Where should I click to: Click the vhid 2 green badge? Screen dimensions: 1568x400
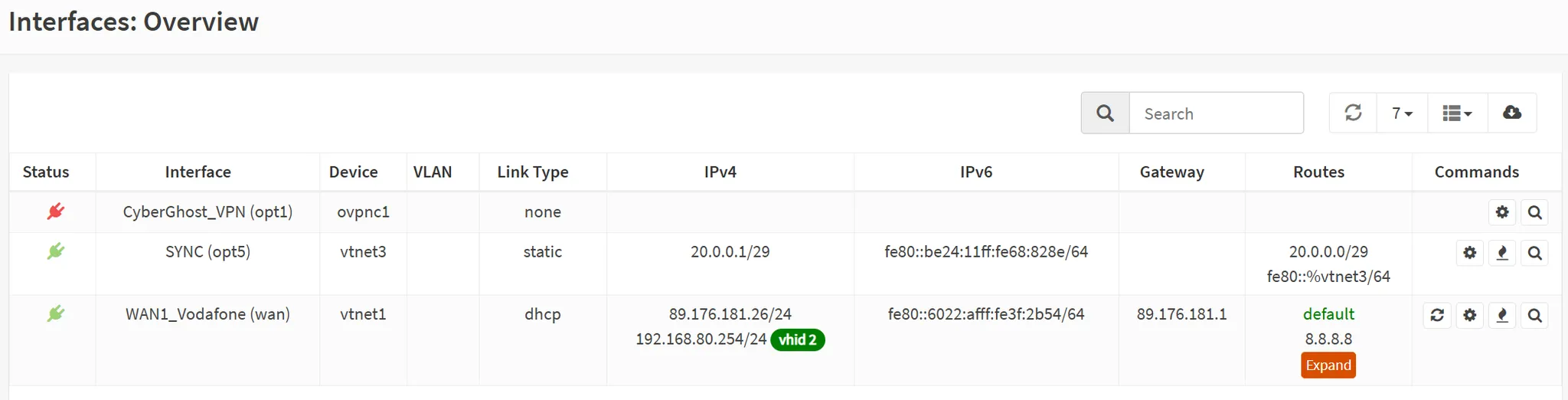point(798,339)
